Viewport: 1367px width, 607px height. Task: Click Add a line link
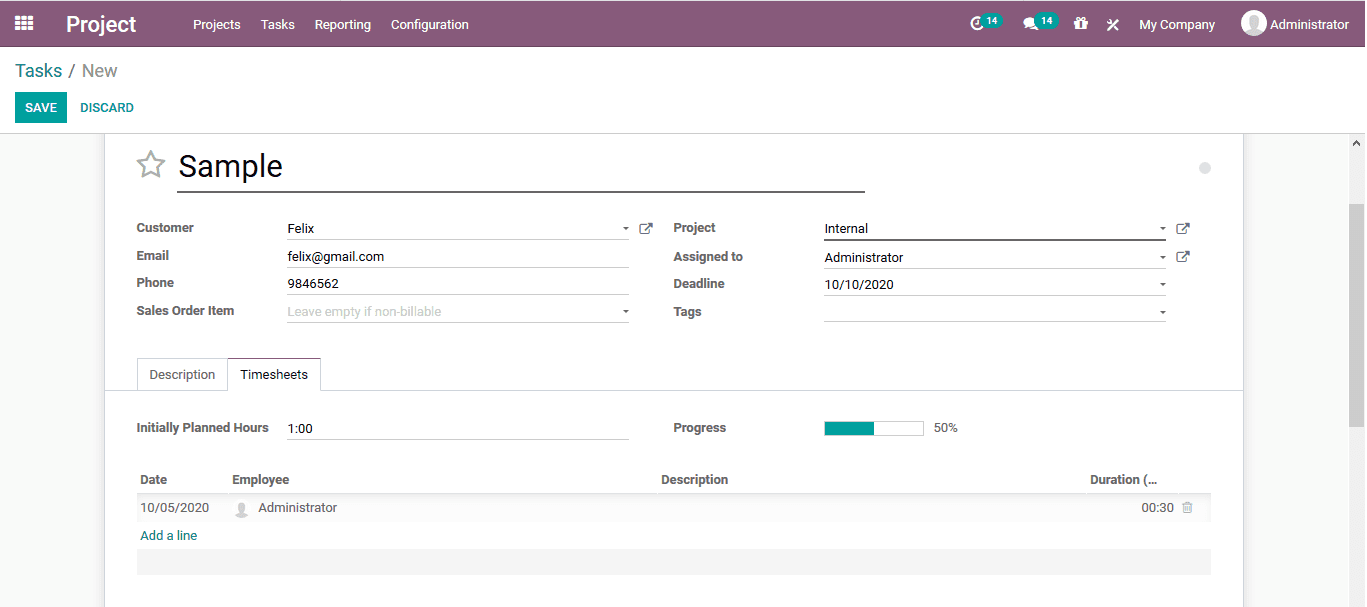[x=168, y=535]
